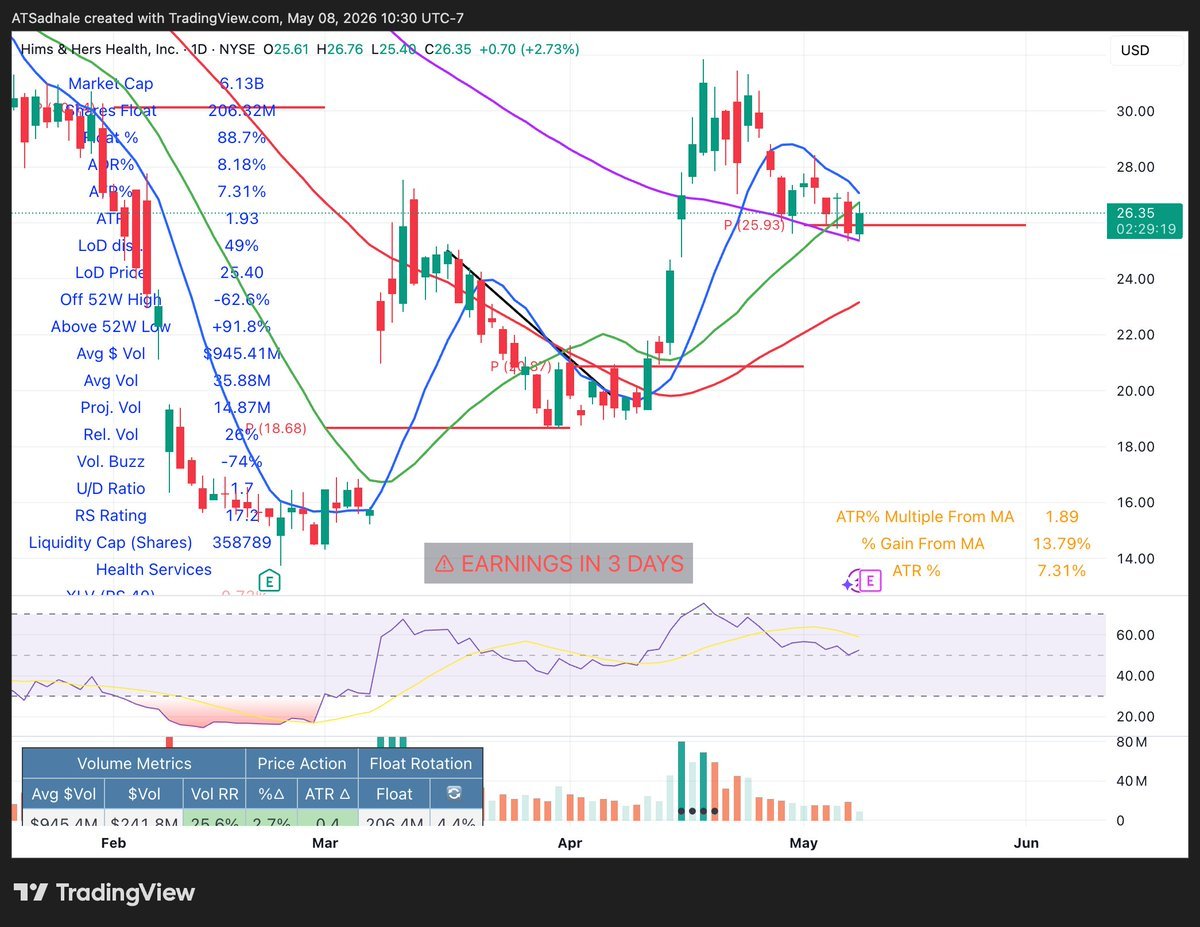Click the 206.32M shares float value
The width and height of the screenshot is (1200, 927).
pyautogui.click(x=242, y=111)
